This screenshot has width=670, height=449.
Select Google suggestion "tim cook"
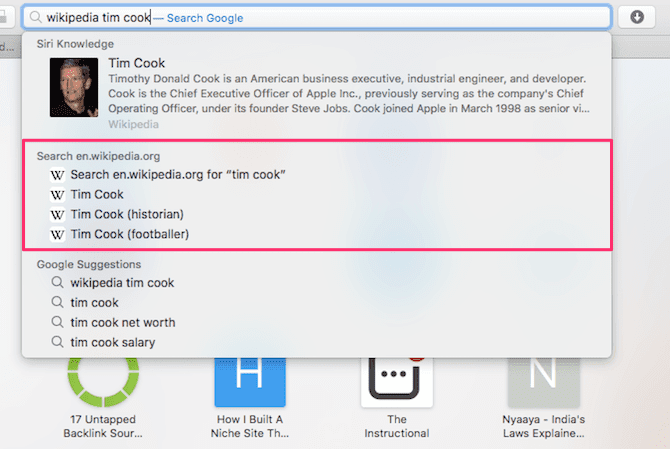tap(317, 302)
